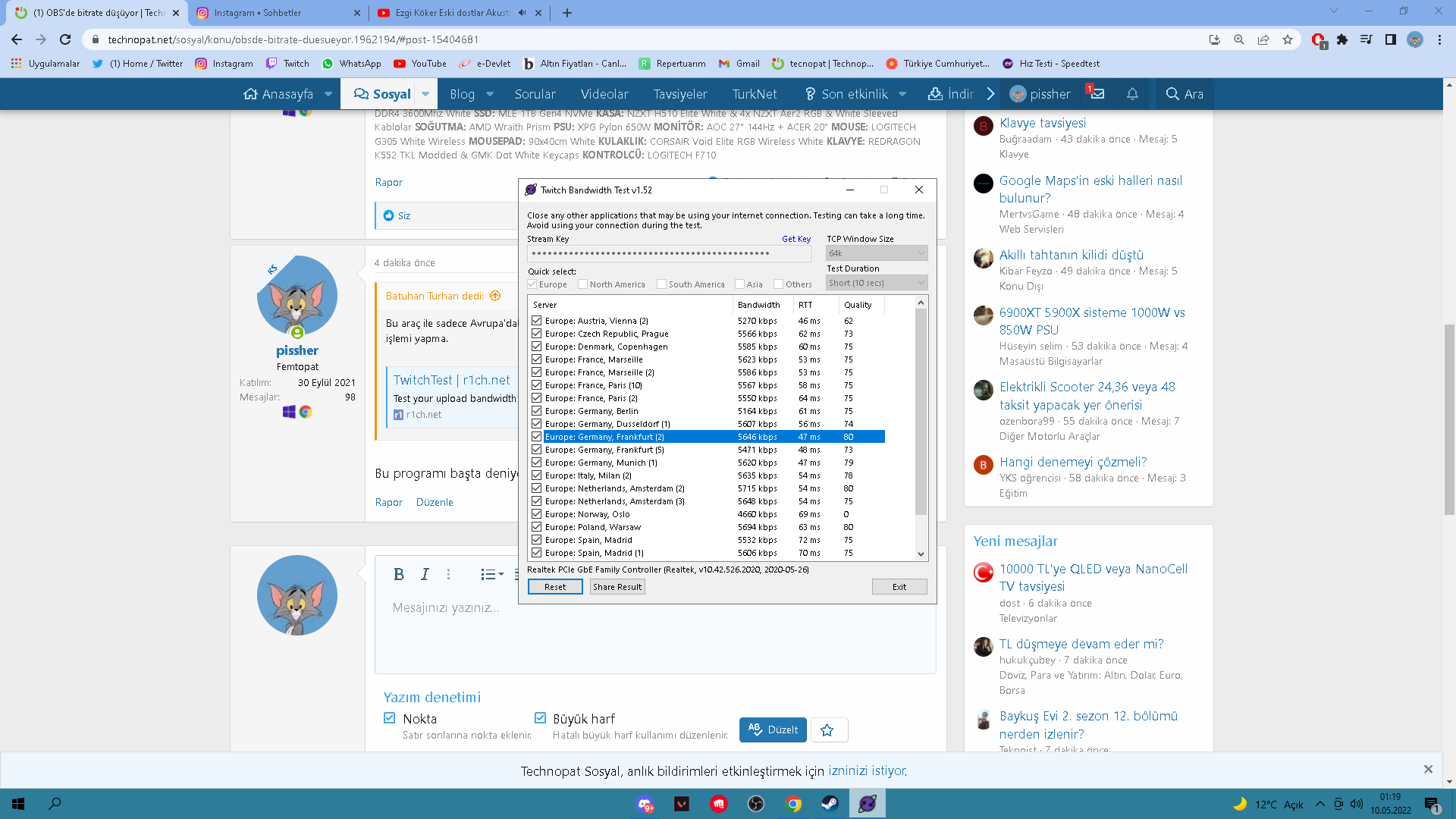Uncheck the Europe: Norway, Oslo server
This screenshot has height=819, width=1456.
[x=537, y=514]
